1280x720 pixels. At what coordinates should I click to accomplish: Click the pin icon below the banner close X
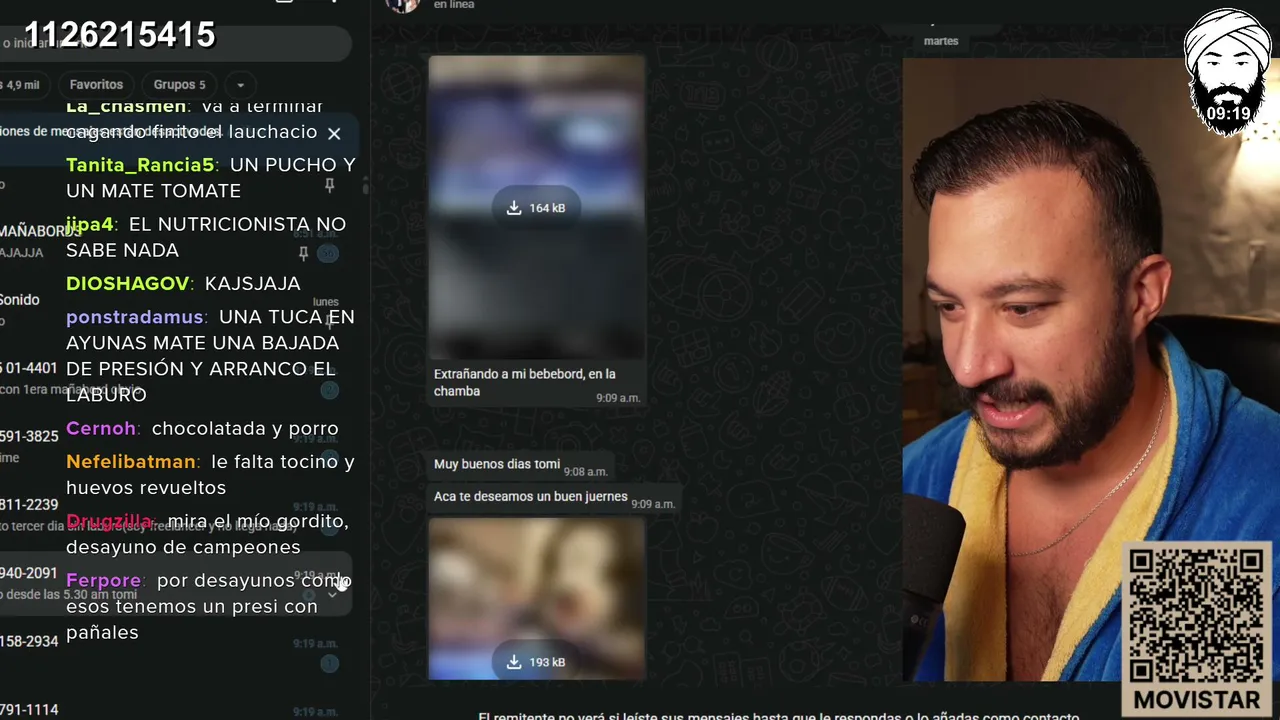329,186
